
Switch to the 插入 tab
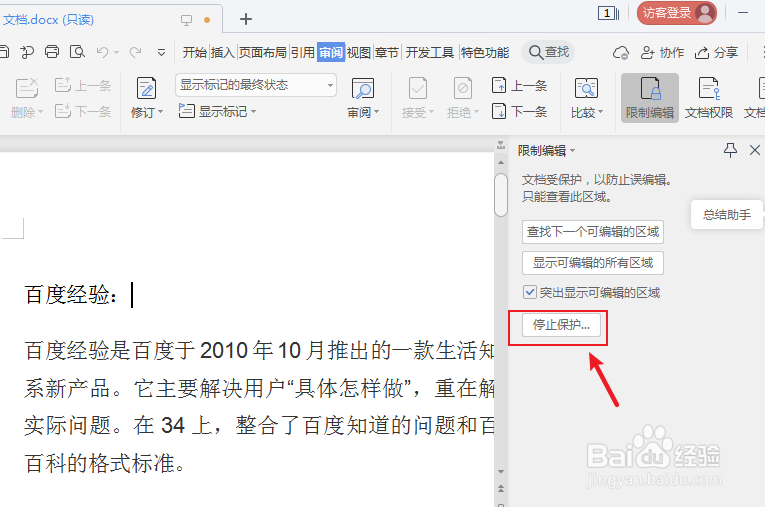coord(222,52)
